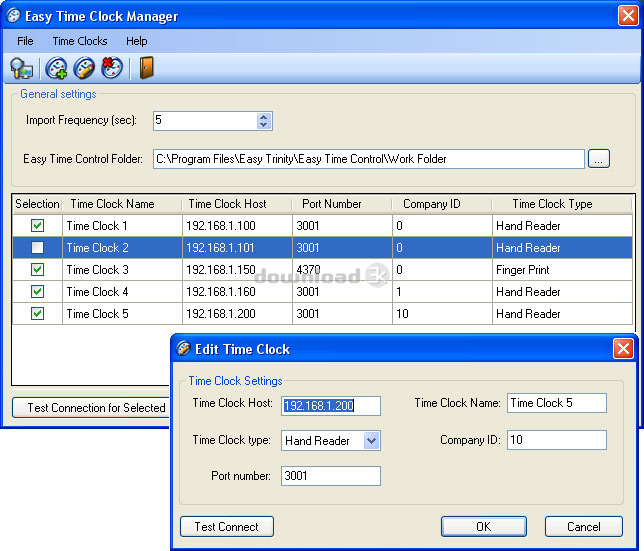This screenshot has width=644, height=551.
Task: Uncheck the Time Clock 1 selection checkbox
Action: pyautogui.click(x=37, y=225)
